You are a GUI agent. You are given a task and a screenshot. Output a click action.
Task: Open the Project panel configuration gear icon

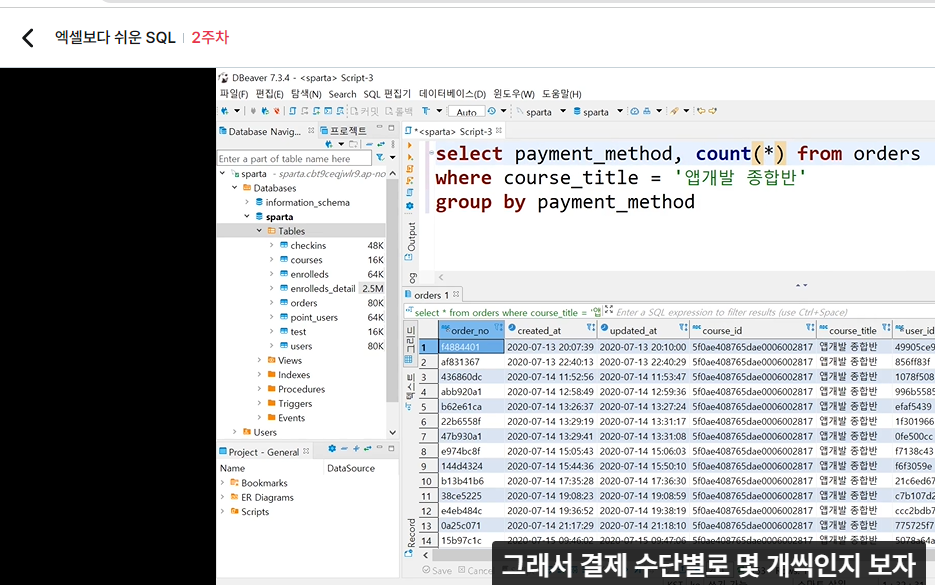[332, 449]
